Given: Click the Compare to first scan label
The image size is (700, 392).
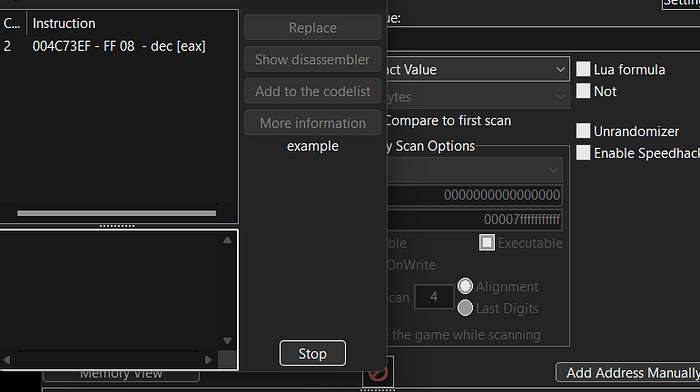Looking at the screenshot, I should [x=448, y=121].
